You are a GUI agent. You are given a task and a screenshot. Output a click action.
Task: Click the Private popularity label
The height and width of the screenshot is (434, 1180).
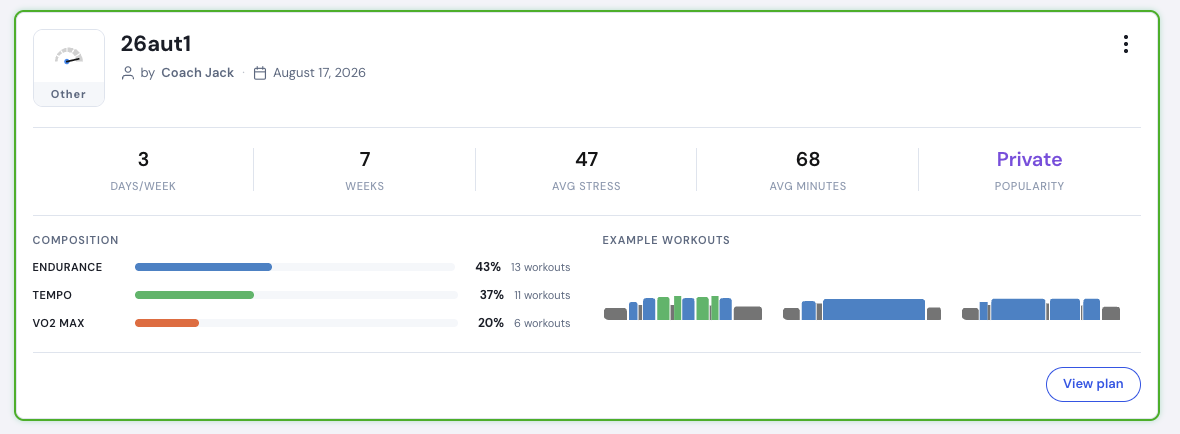[x=1029, y=159]
